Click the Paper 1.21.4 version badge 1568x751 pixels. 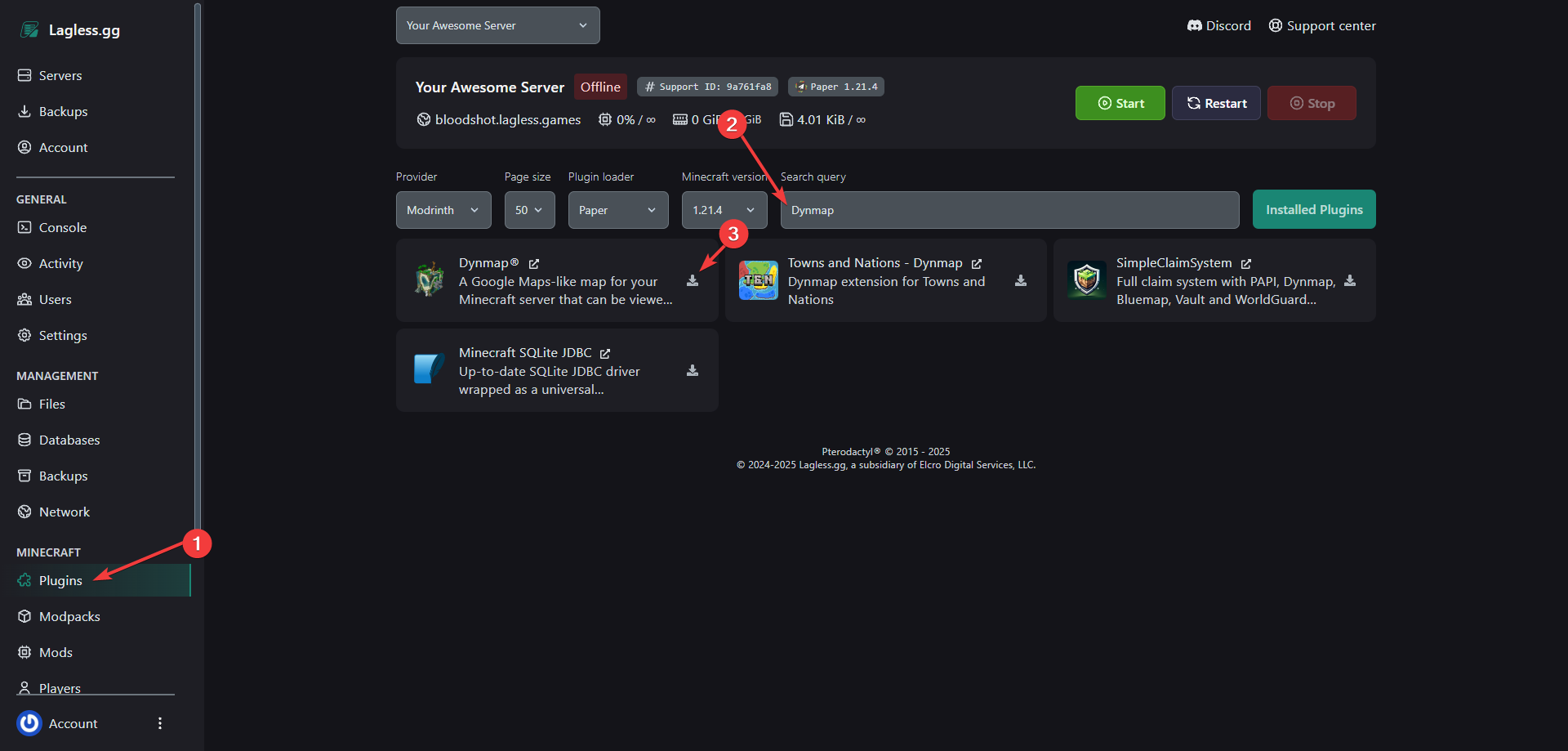[836, 87]
